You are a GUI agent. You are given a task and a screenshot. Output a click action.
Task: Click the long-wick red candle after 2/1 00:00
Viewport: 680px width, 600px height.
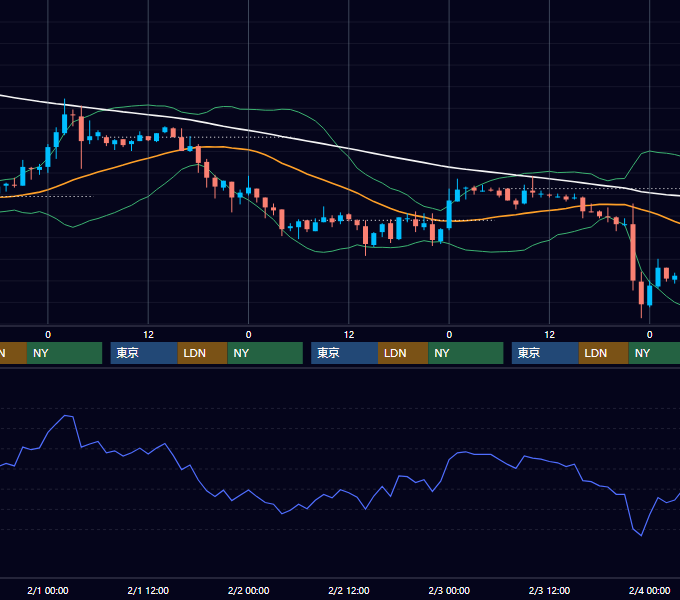click(81, 130)
